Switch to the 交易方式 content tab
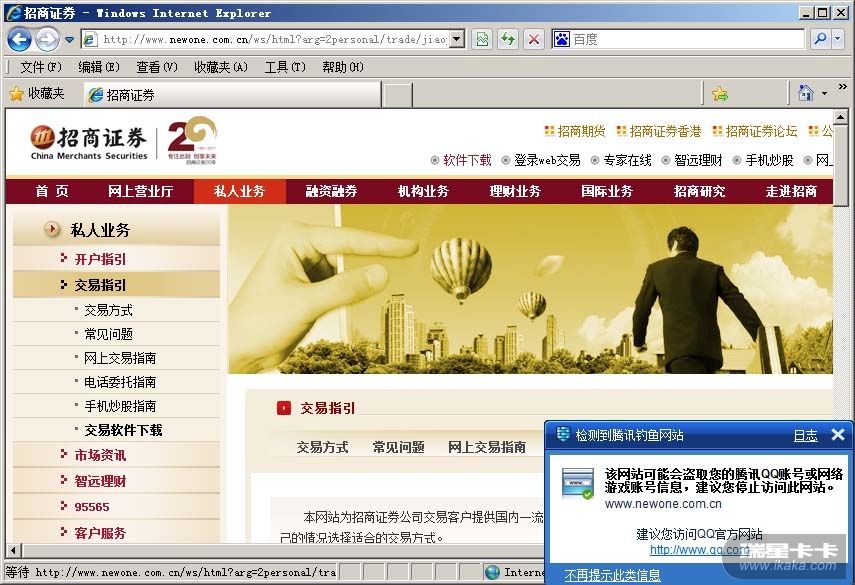Viewport: 855px width, 585px height. coord(322,448)
